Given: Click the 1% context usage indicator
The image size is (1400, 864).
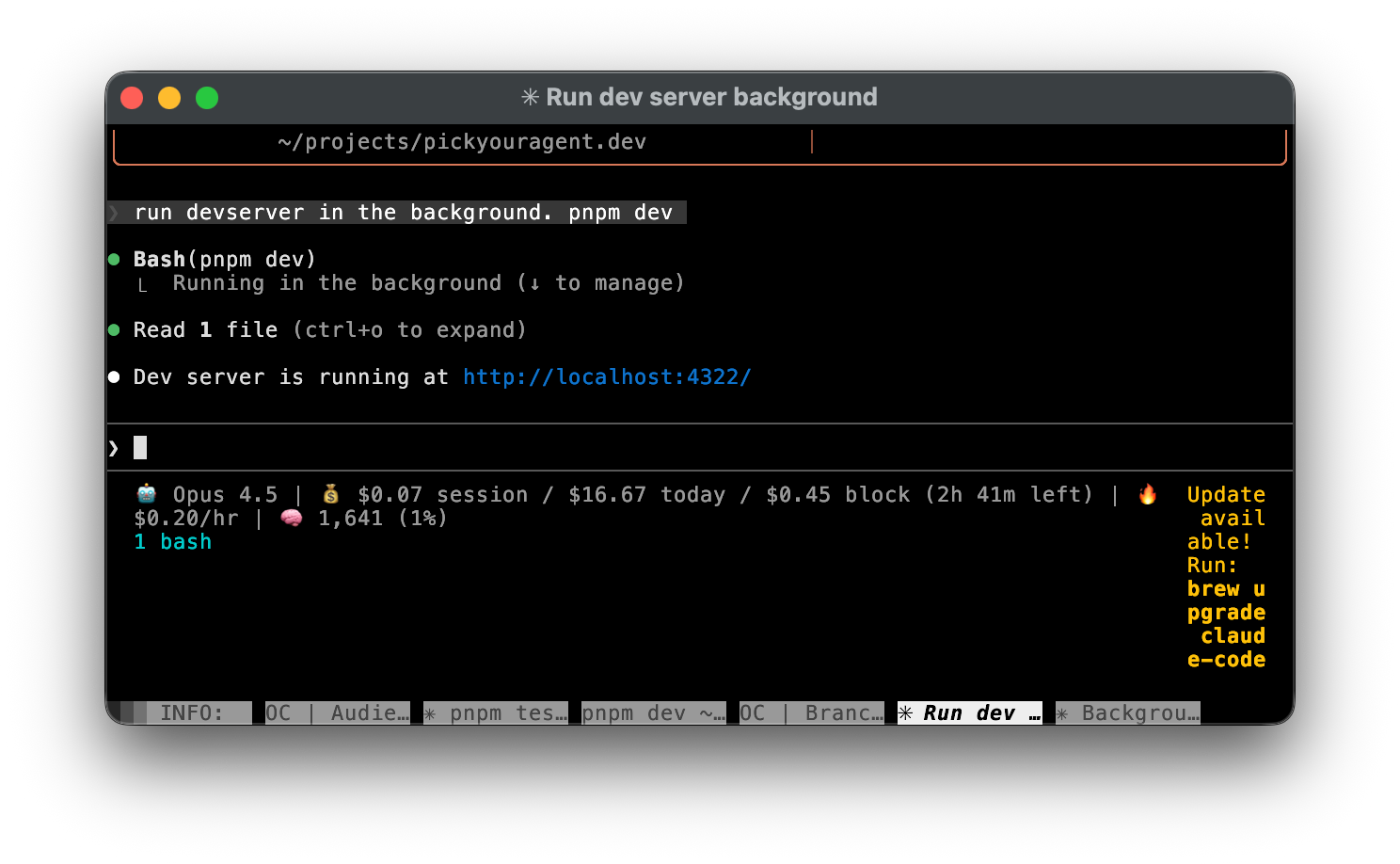Looking at the screenshot, I should (x=422, y=517).
